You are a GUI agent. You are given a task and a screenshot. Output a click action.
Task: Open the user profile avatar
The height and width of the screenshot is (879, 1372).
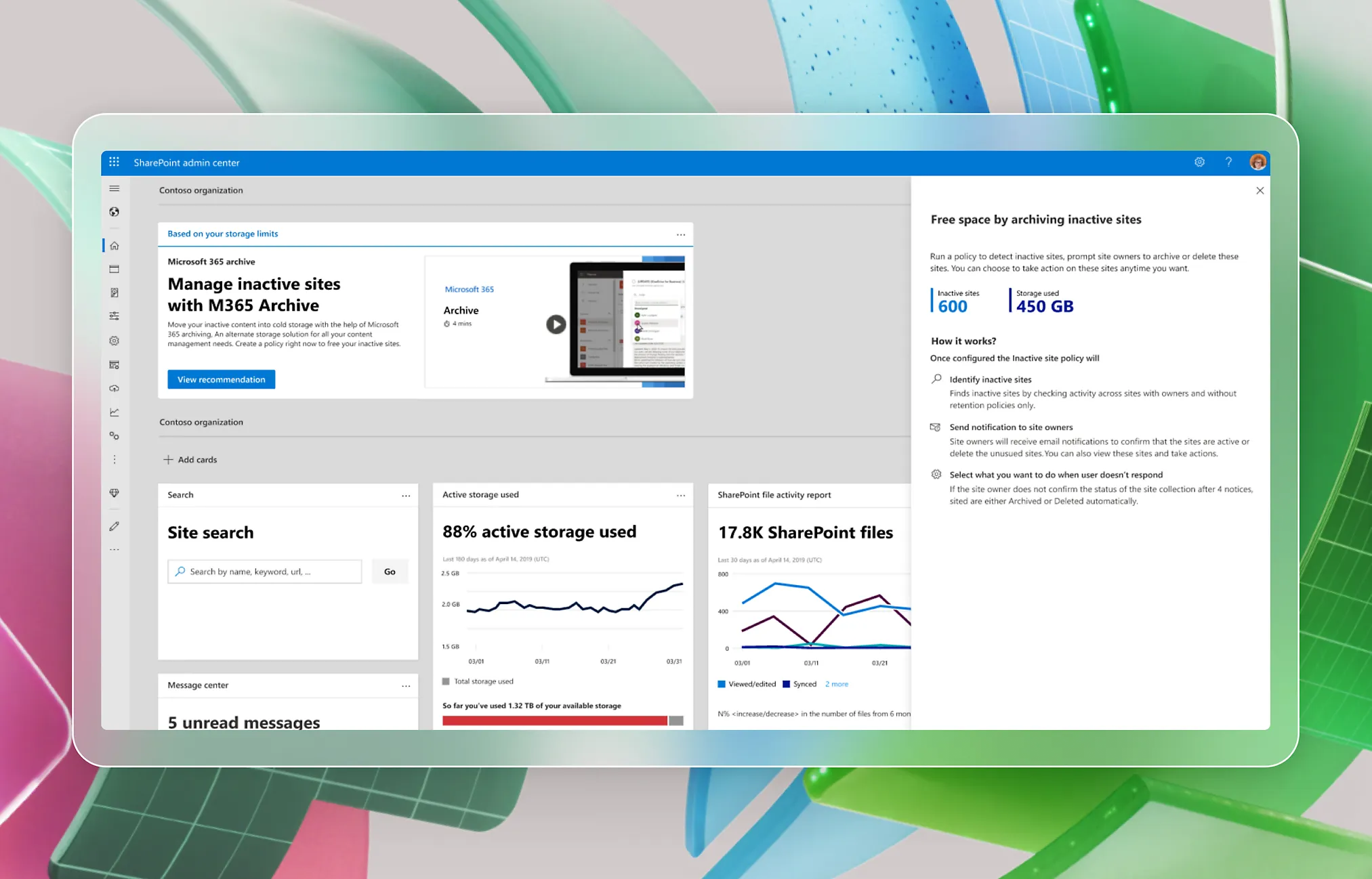click(x=1257, y=163)
